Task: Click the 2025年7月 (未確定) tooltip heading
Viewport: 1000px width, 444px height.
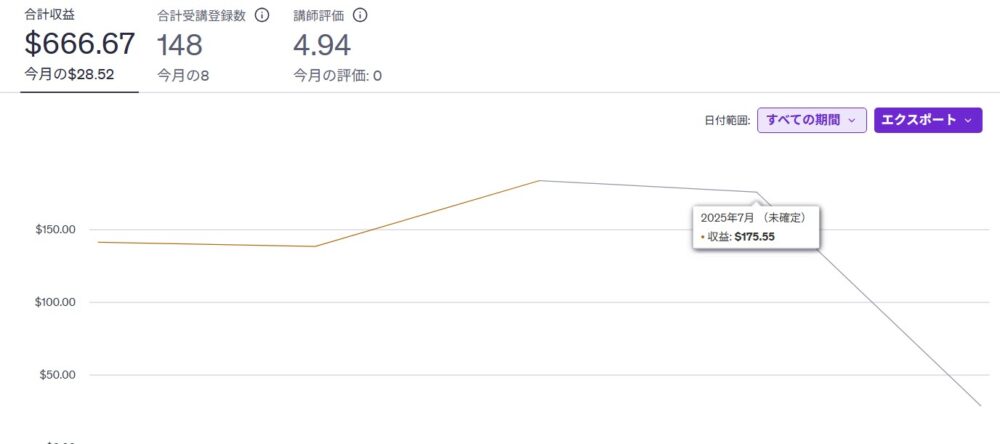Action: tap(753, 218)
